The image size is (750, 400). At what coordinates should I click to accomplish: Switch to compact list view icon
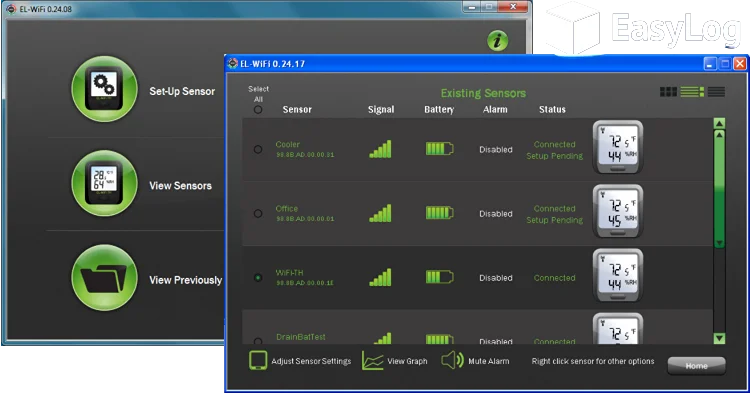(x=716, y=92)
